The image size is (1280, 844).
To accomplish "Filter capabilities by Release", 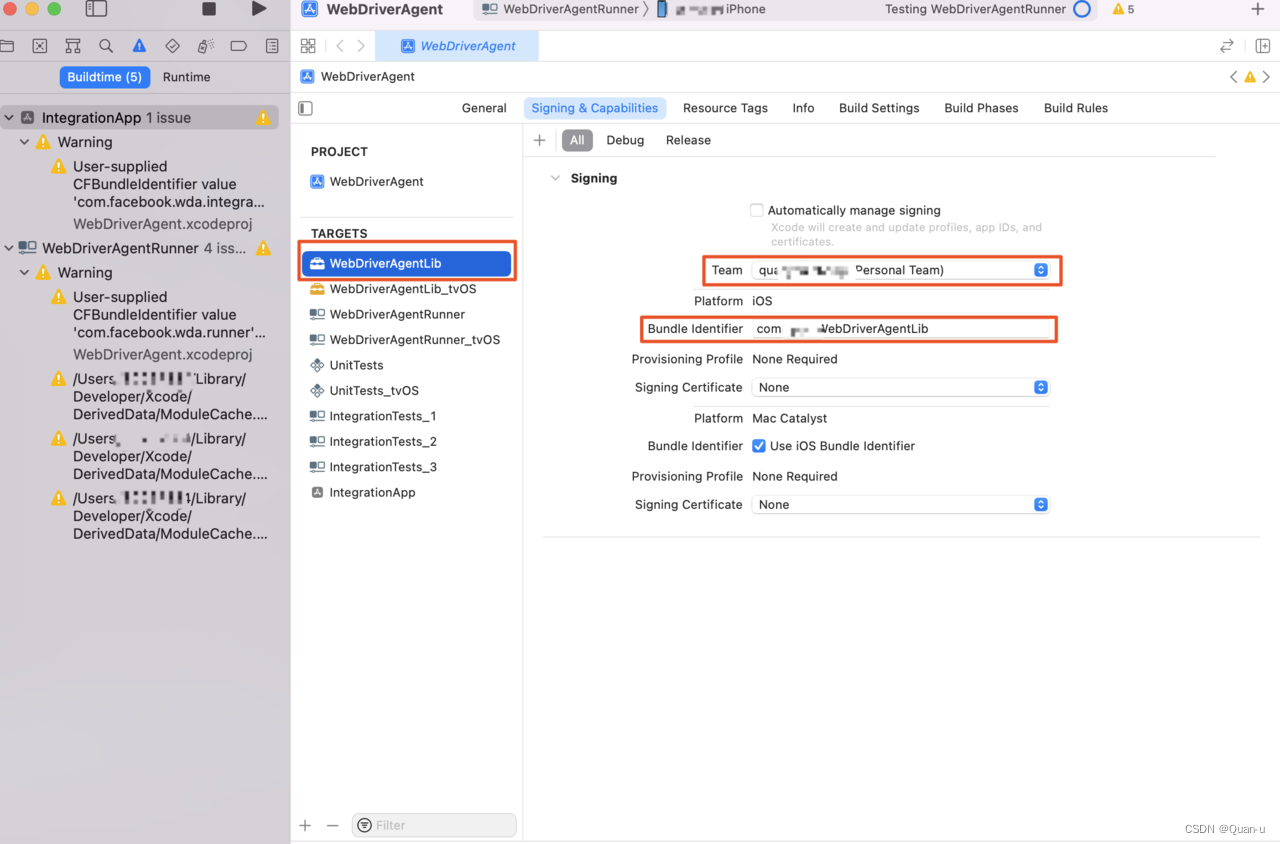I will (x=688, y=140).
